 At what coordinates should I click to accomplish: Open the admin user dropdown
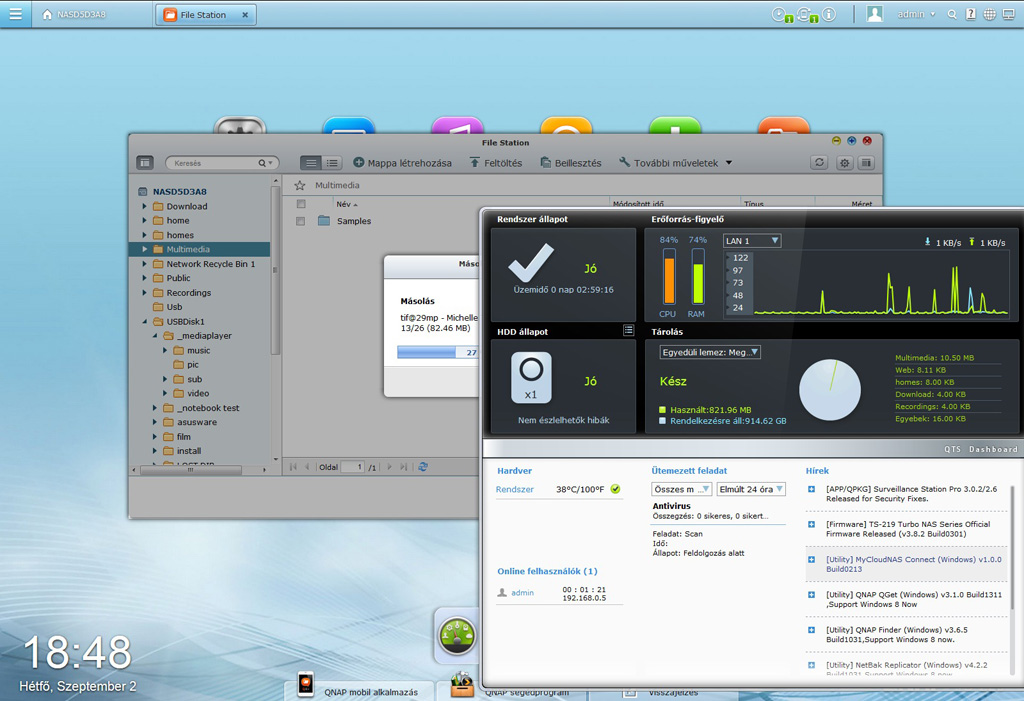916,14
